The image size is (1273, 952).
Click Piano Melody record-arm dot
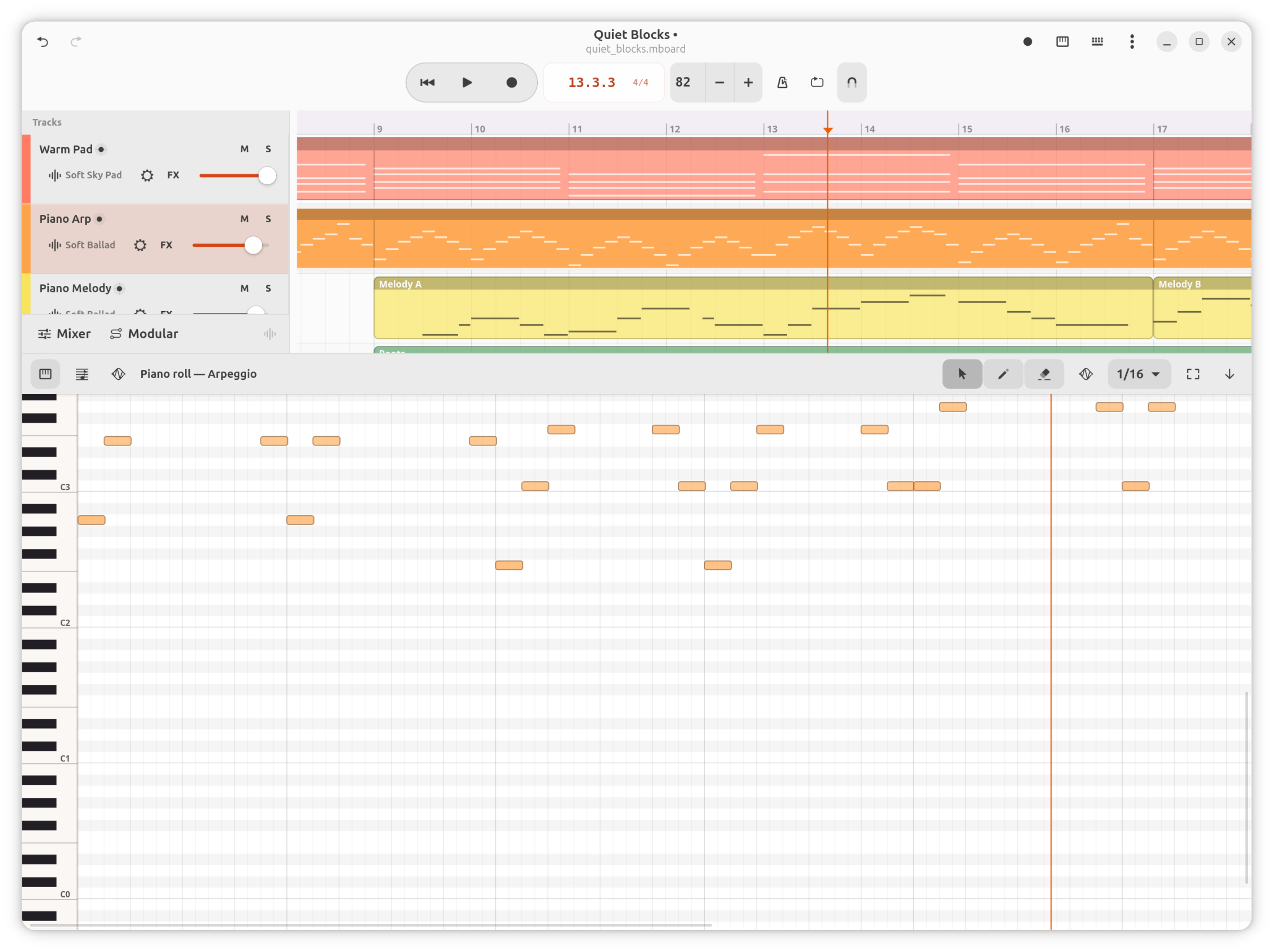coord(120,289)
